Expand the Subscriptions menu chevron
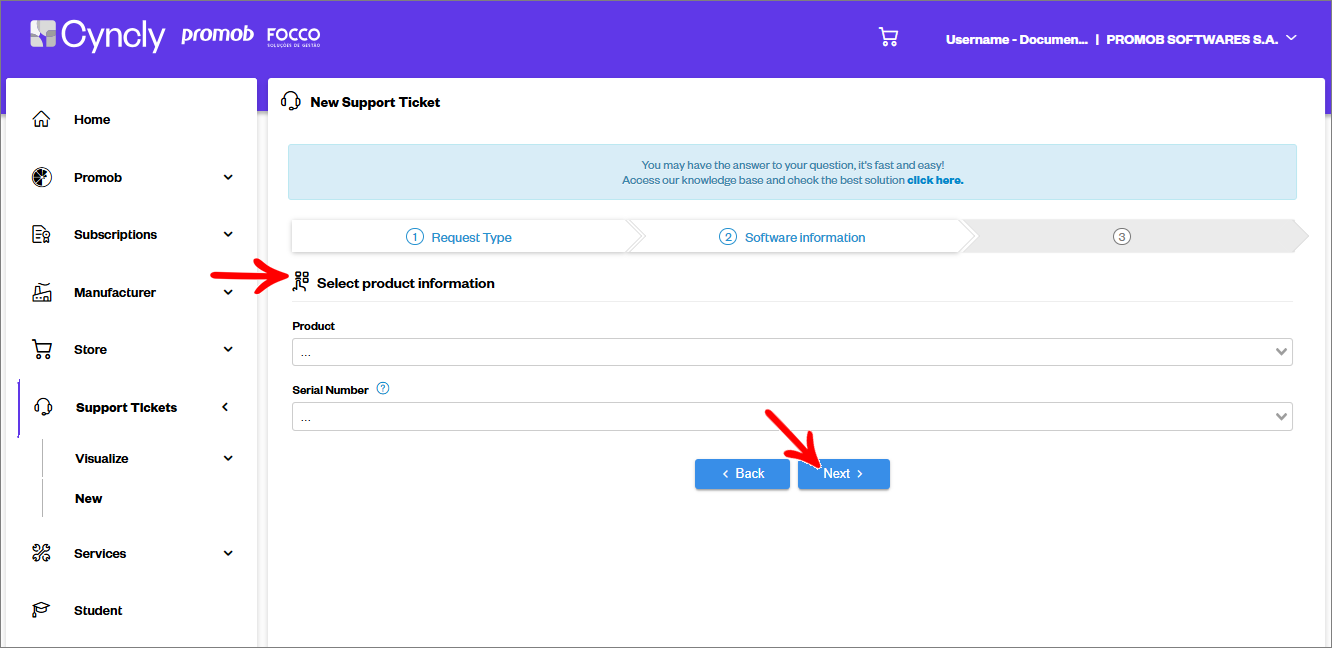Viewport: 1332px width, 648px height. click(228, 235)
